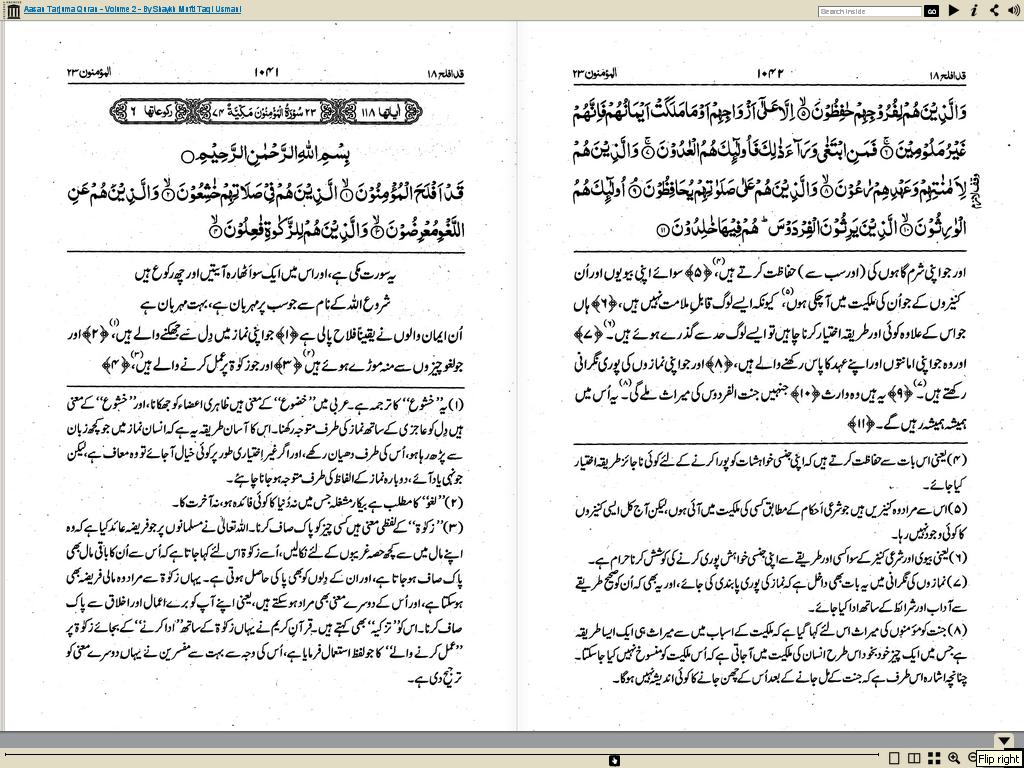Screen dimensions: 1024x768
Task: Zoom in with magnifier plus icon
Action: point(954,758)
